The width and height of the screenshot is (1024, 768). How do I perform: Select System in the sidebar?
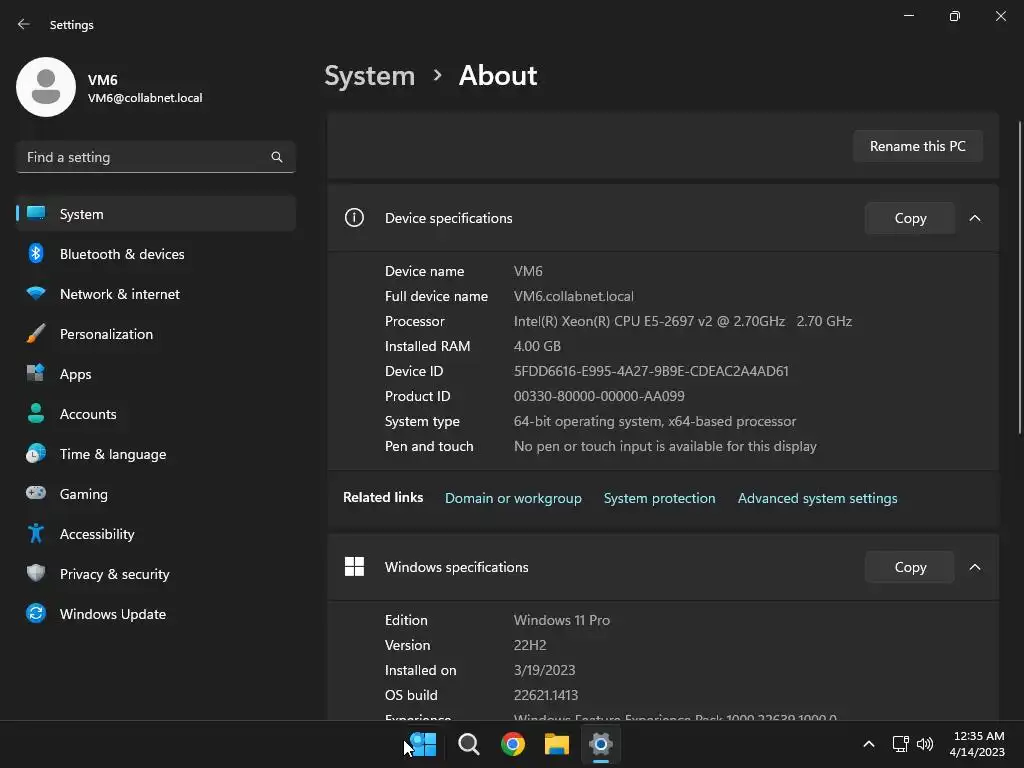(x=155, y=214)
